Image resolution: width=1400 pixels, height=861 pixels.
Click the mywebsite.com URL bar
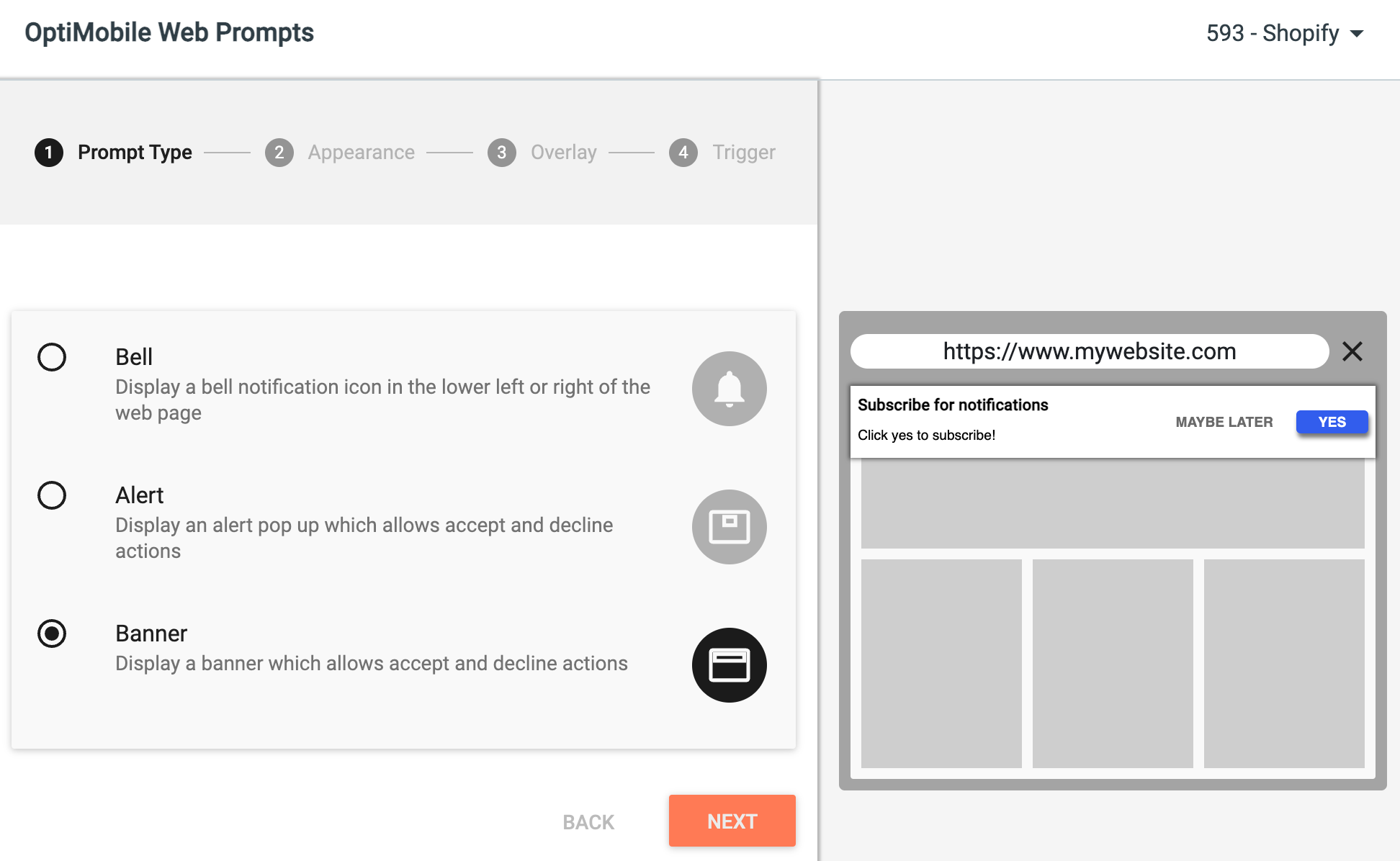(x=1090, y=351)
